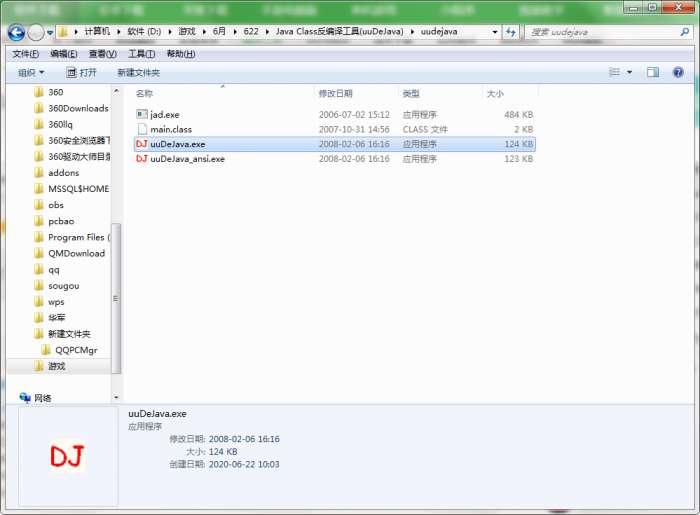The image size is (700, 515).
Task: Expand arrow after 游戏 breadcrumb
Action: pyautogui.click(x=204, y=32)
